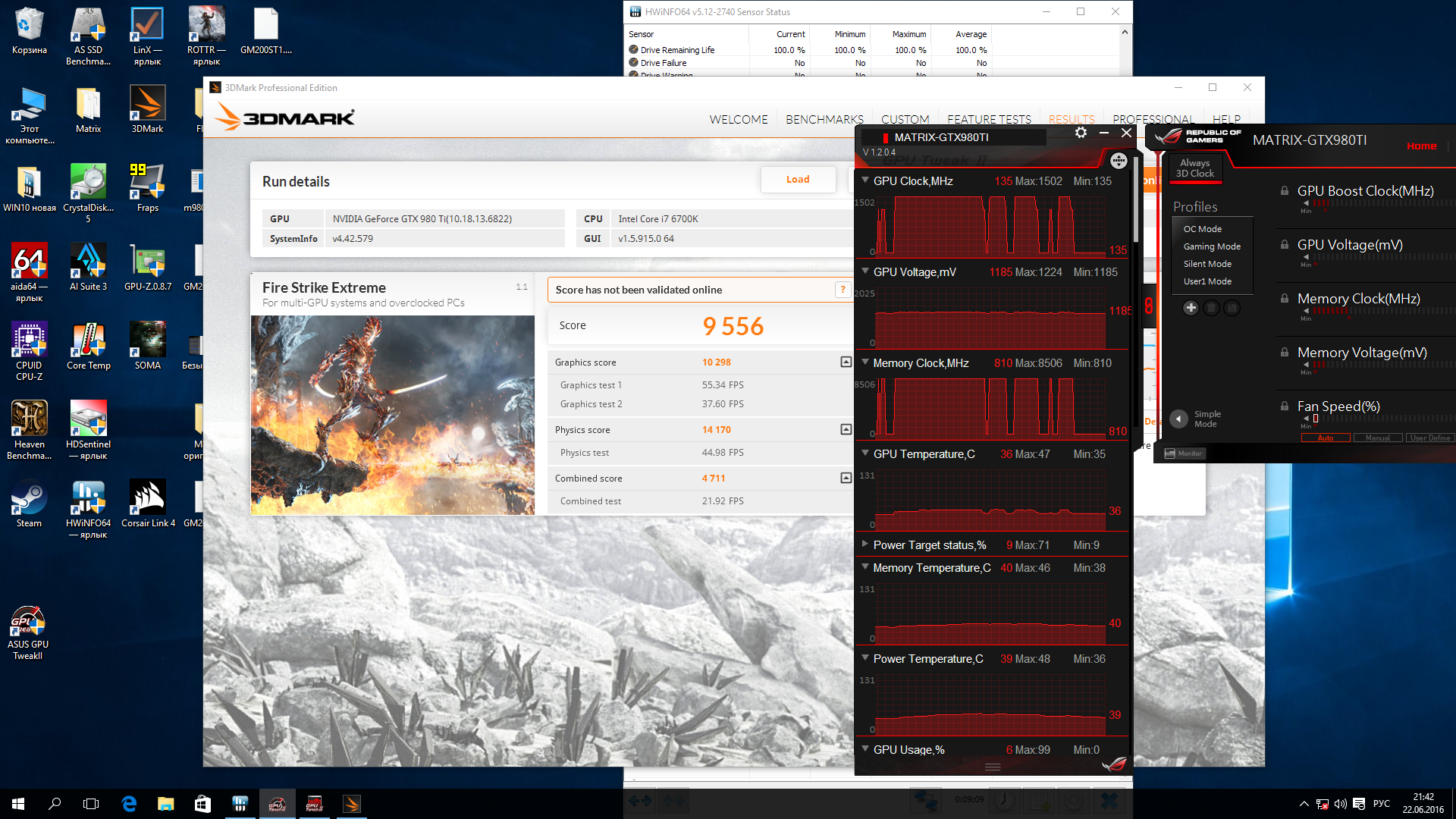Click the score validation help question mark
The image size is (1456, 819).
coord(843,290)
